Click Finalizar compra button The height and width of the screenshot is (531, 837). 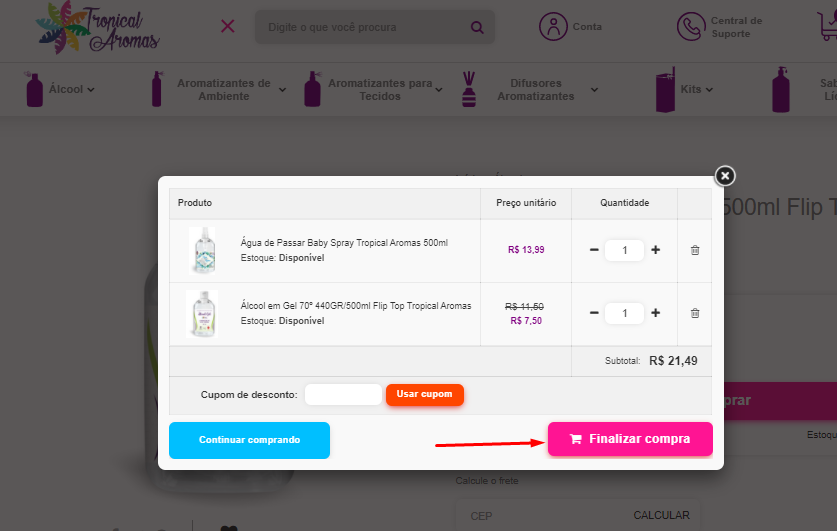point(630,439)
